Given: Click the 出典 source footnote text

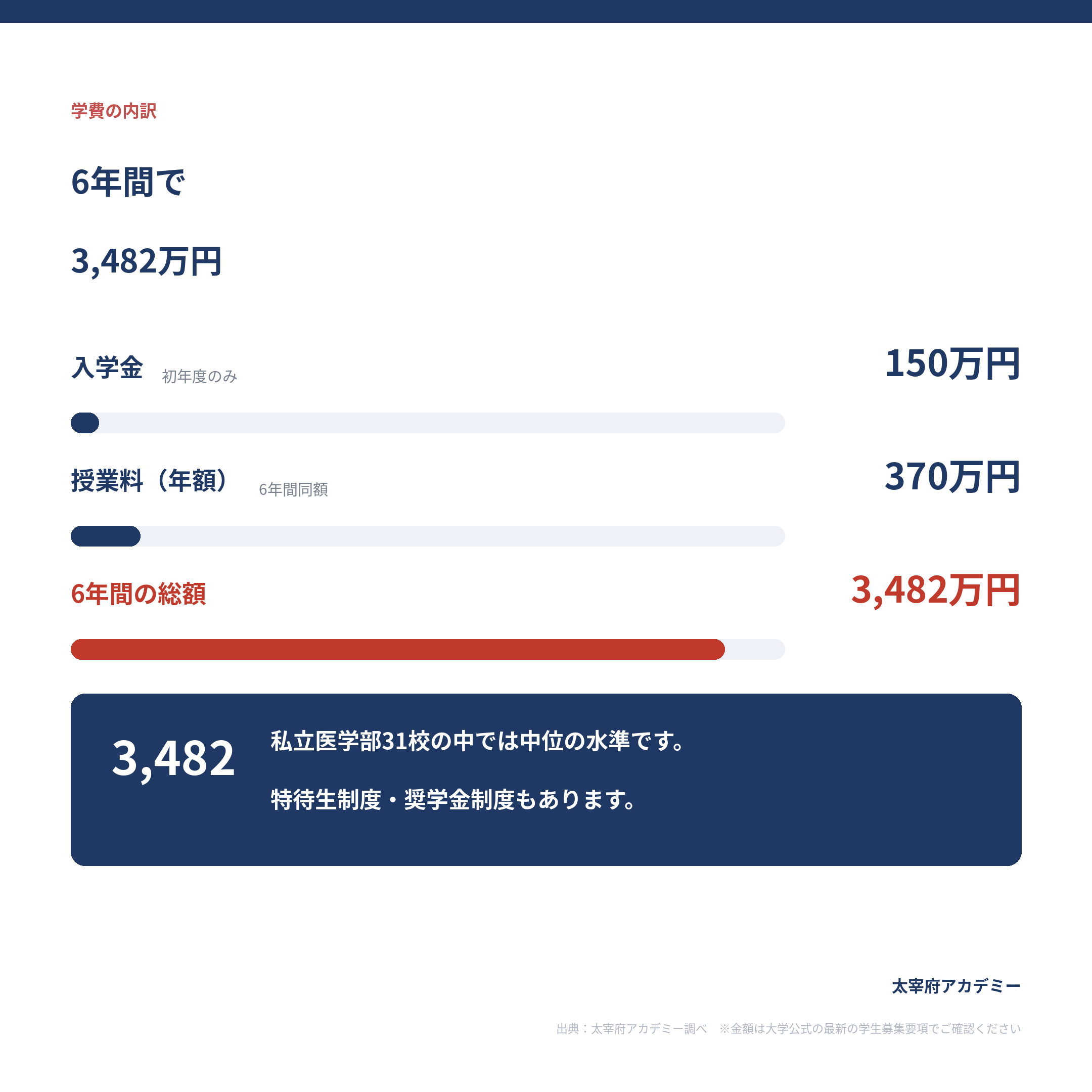Looking at the screenshot, I should [x=789, y=1029].
